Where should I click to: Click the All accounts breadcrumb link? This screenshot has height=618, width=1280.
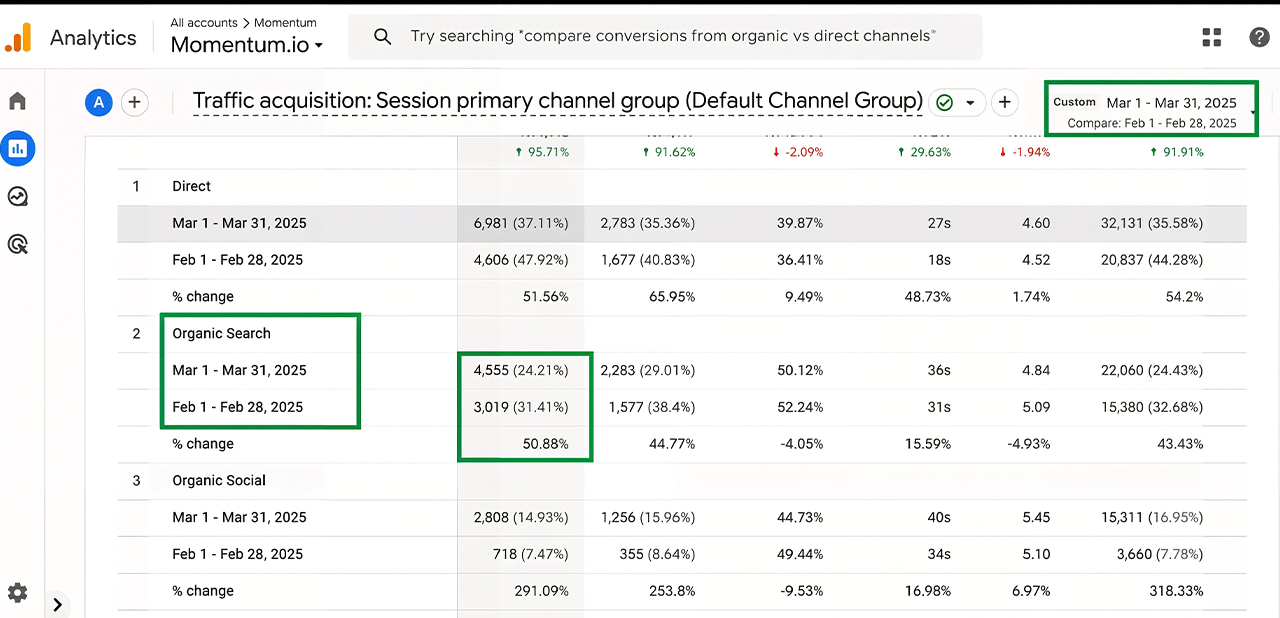coord(203,22)
